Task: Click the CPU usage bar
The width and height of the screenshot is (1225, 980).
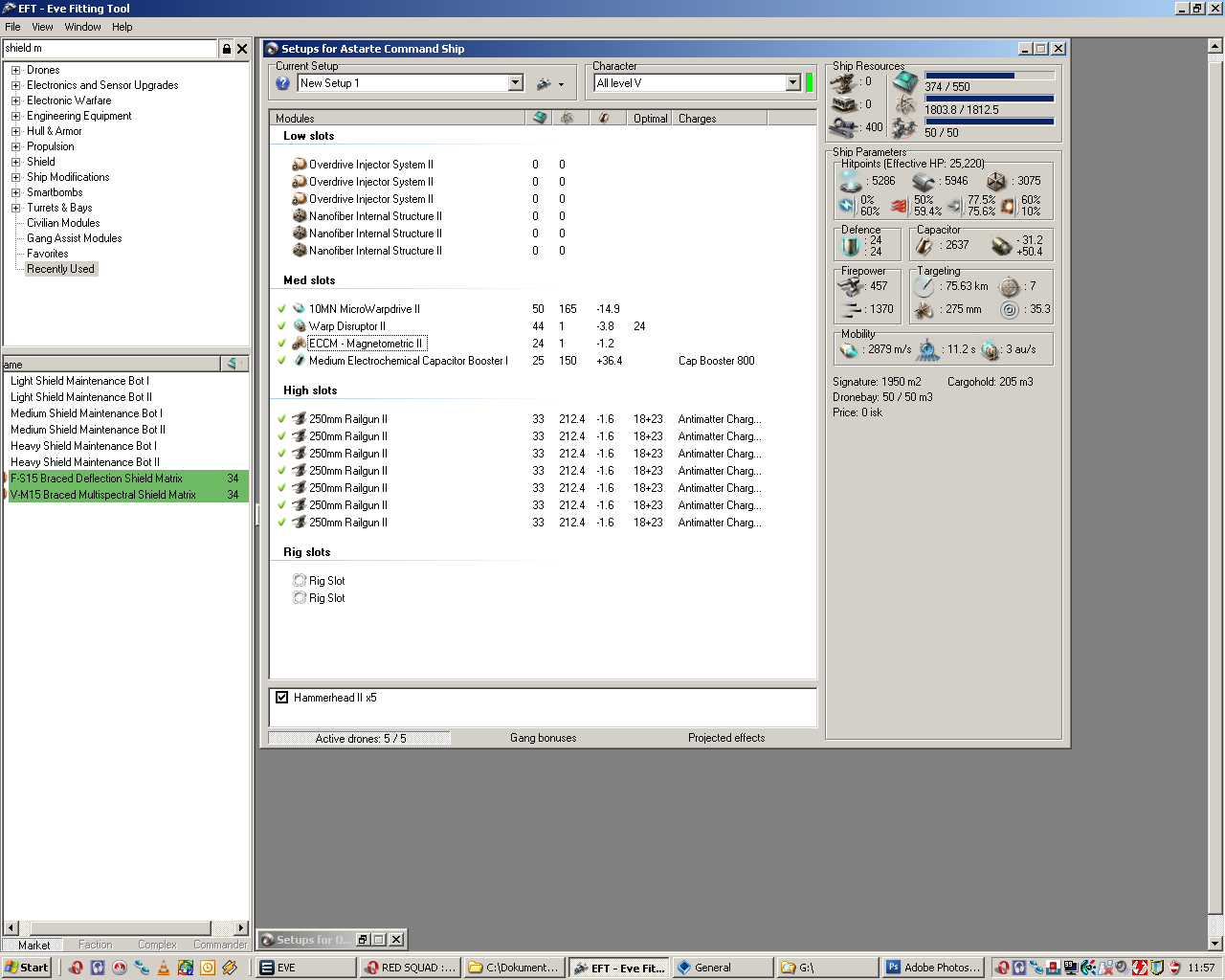Action: coord(990,76)
